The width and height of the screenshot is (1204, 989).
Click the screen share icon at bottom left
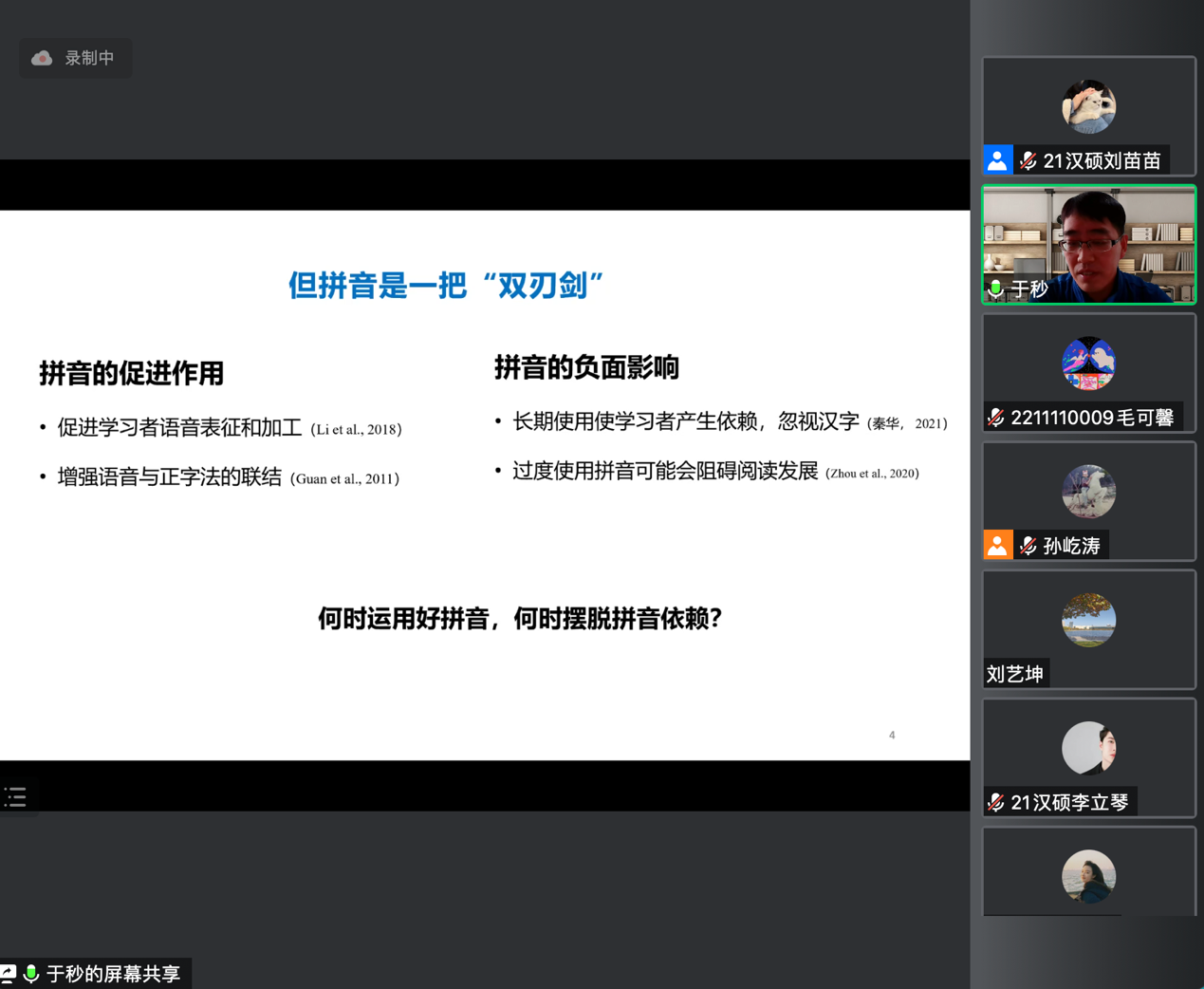click(x=9, y=974)
